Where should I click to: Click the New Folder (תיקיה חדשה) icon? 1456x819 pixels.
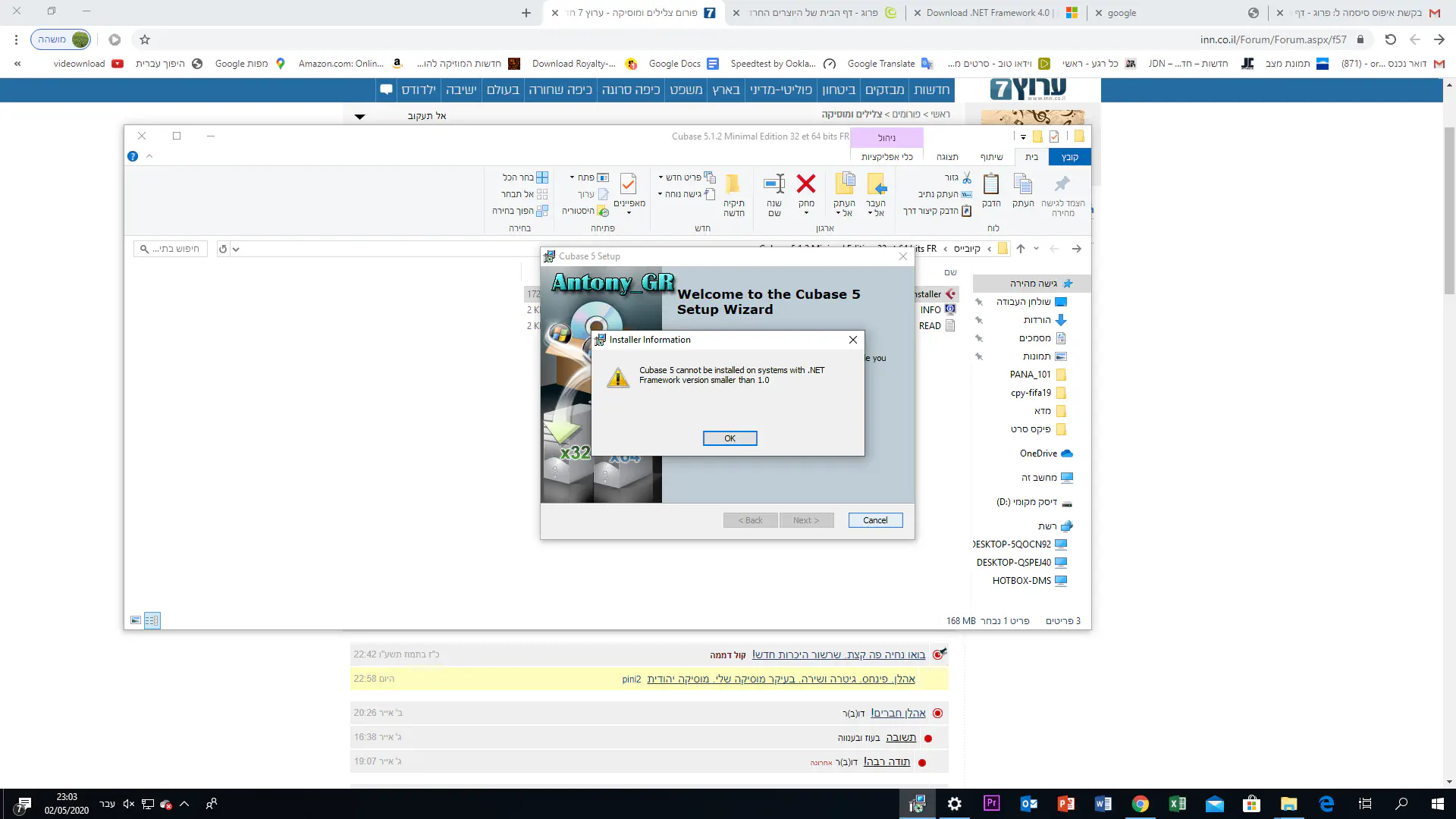[x=733, y=184]
